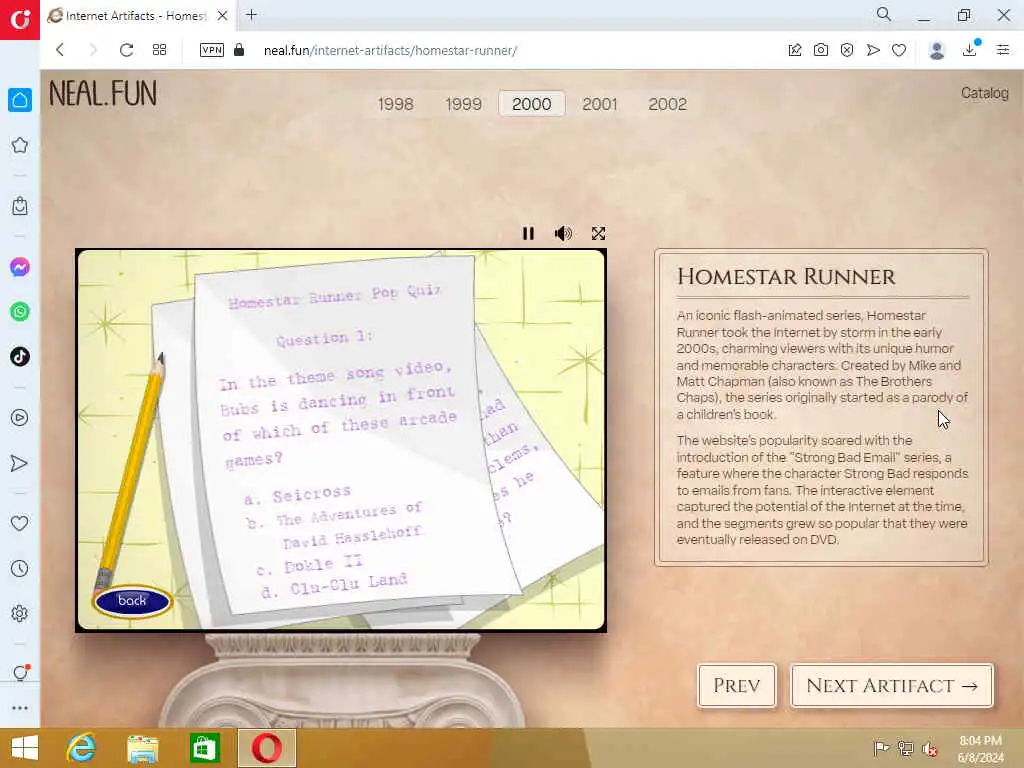The height and width of the screenshot is (768, 1024).
Task: Open Windows Store from taskbar
Action: [x=204, y=748]
